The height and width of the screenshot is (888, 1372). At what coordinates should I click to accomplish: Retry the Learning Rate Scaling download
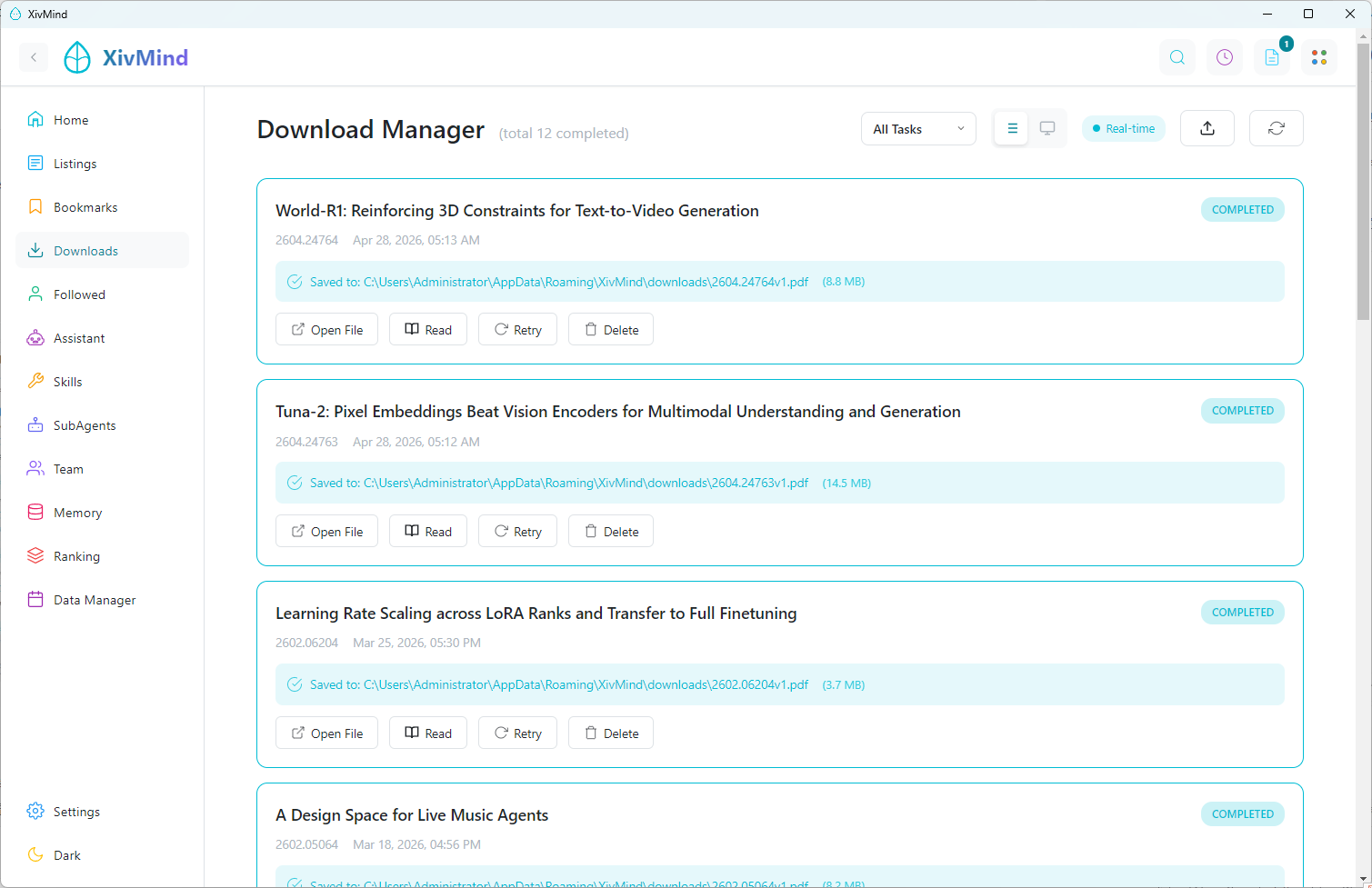click(x=518, y=733)
